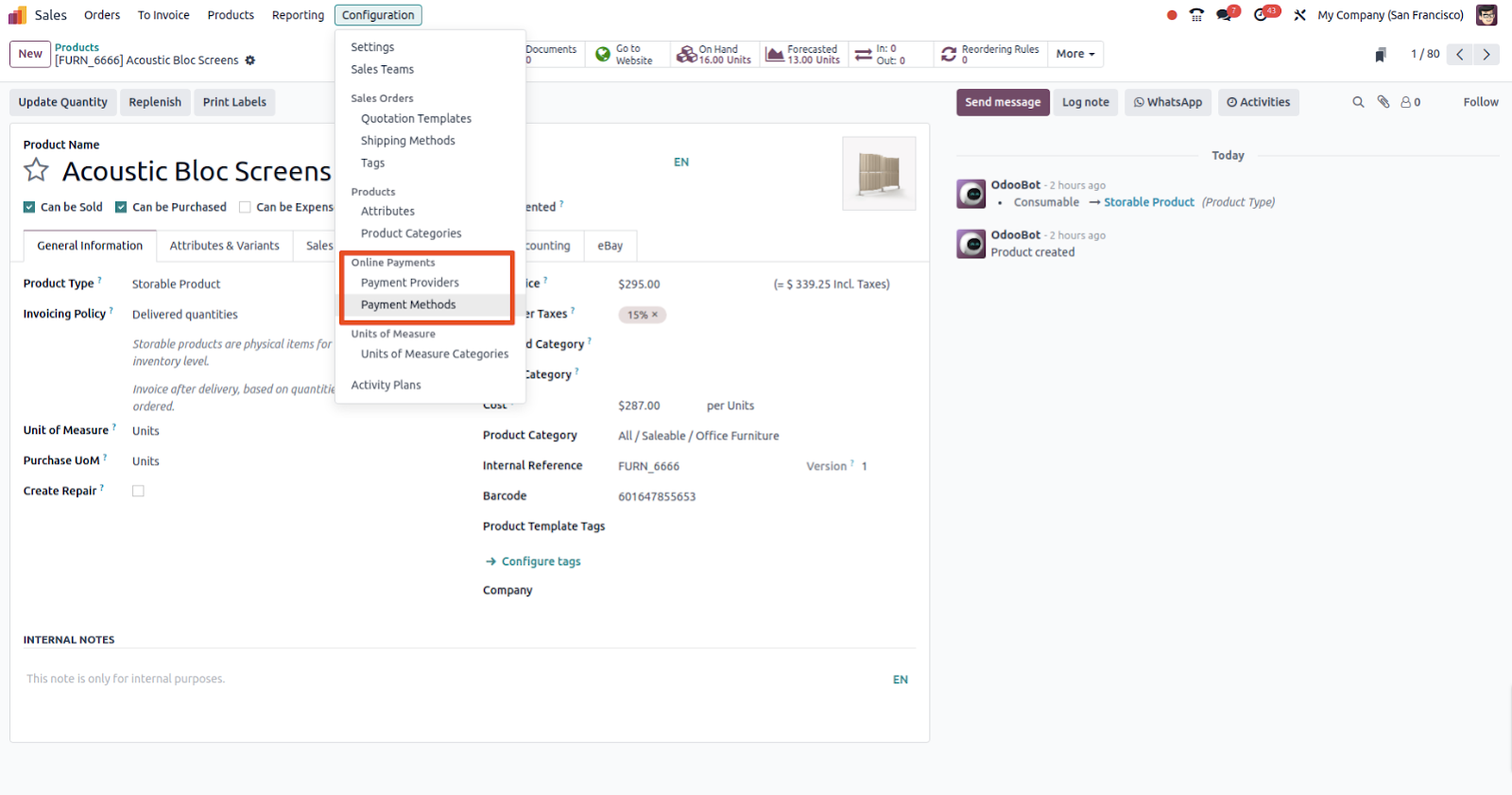Open the My Company (San Francisco) switcher
1512x795 pixels.
click(x=1390, y=15)
